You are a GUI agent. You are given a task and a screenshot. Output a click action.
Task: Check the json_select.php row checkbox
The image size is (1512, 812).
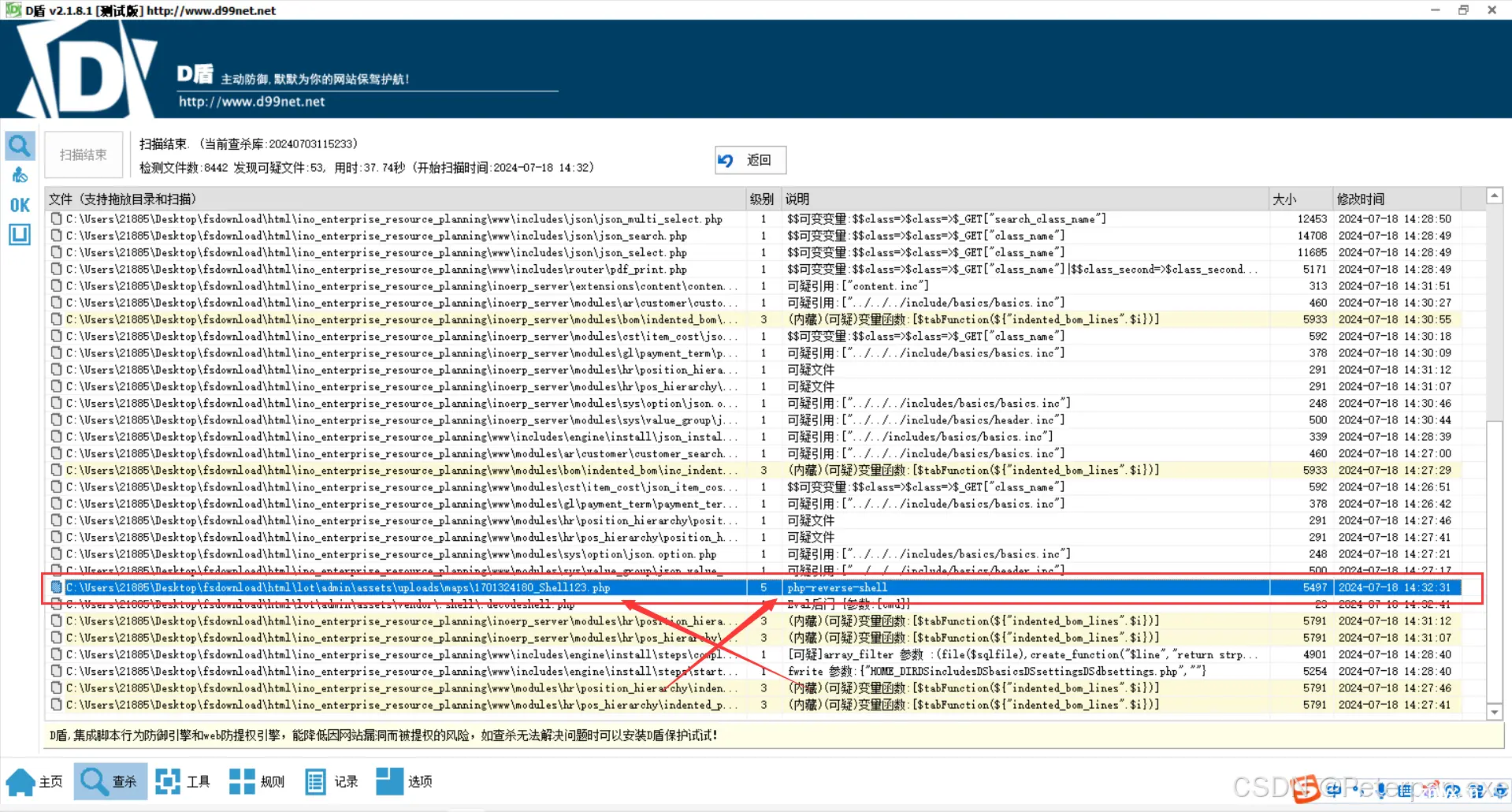pyautogui.click(x=56, y=252)
